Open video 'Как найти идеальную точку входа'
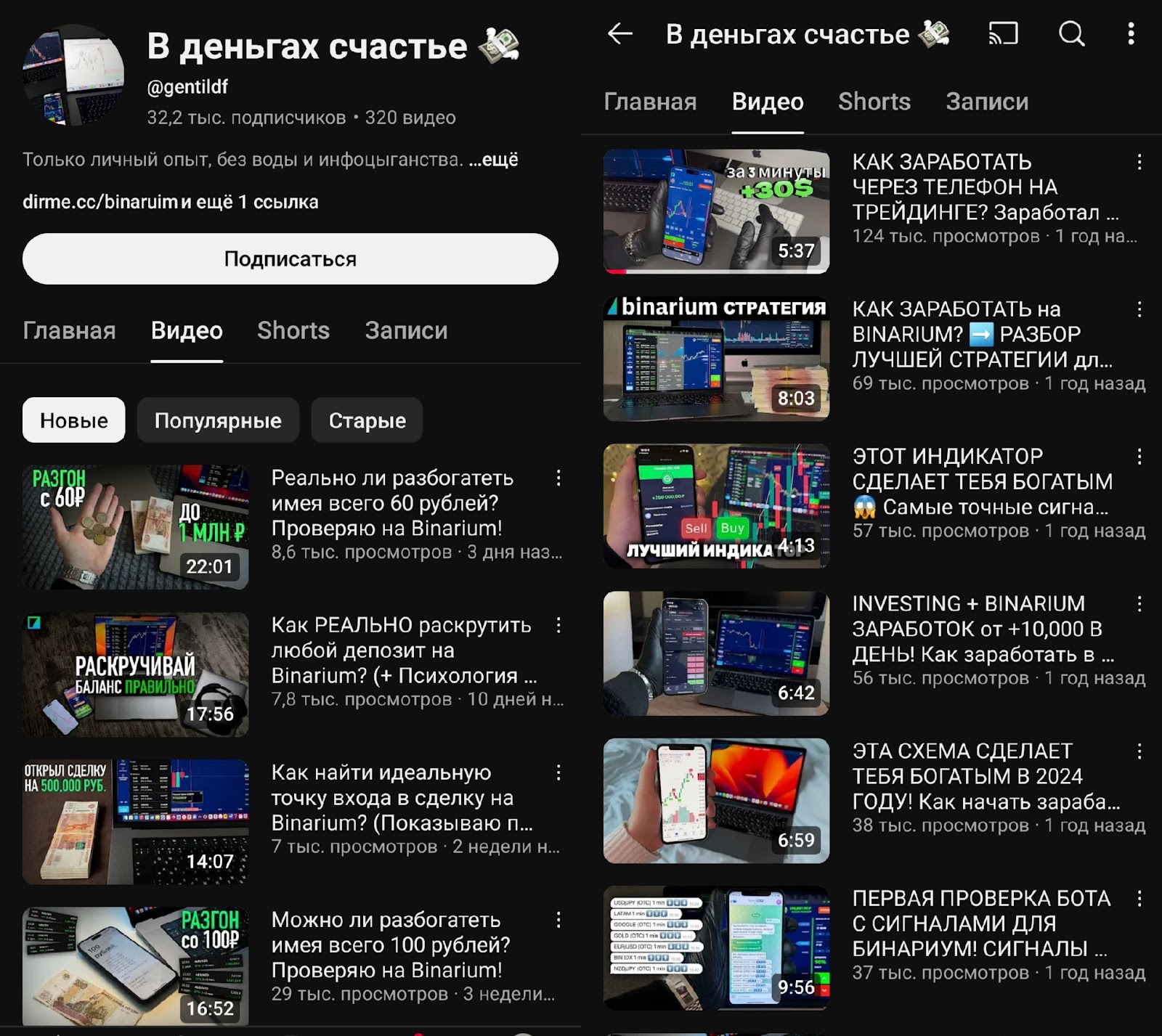The image size is (1162, 1036). click(x=402, y=797)
